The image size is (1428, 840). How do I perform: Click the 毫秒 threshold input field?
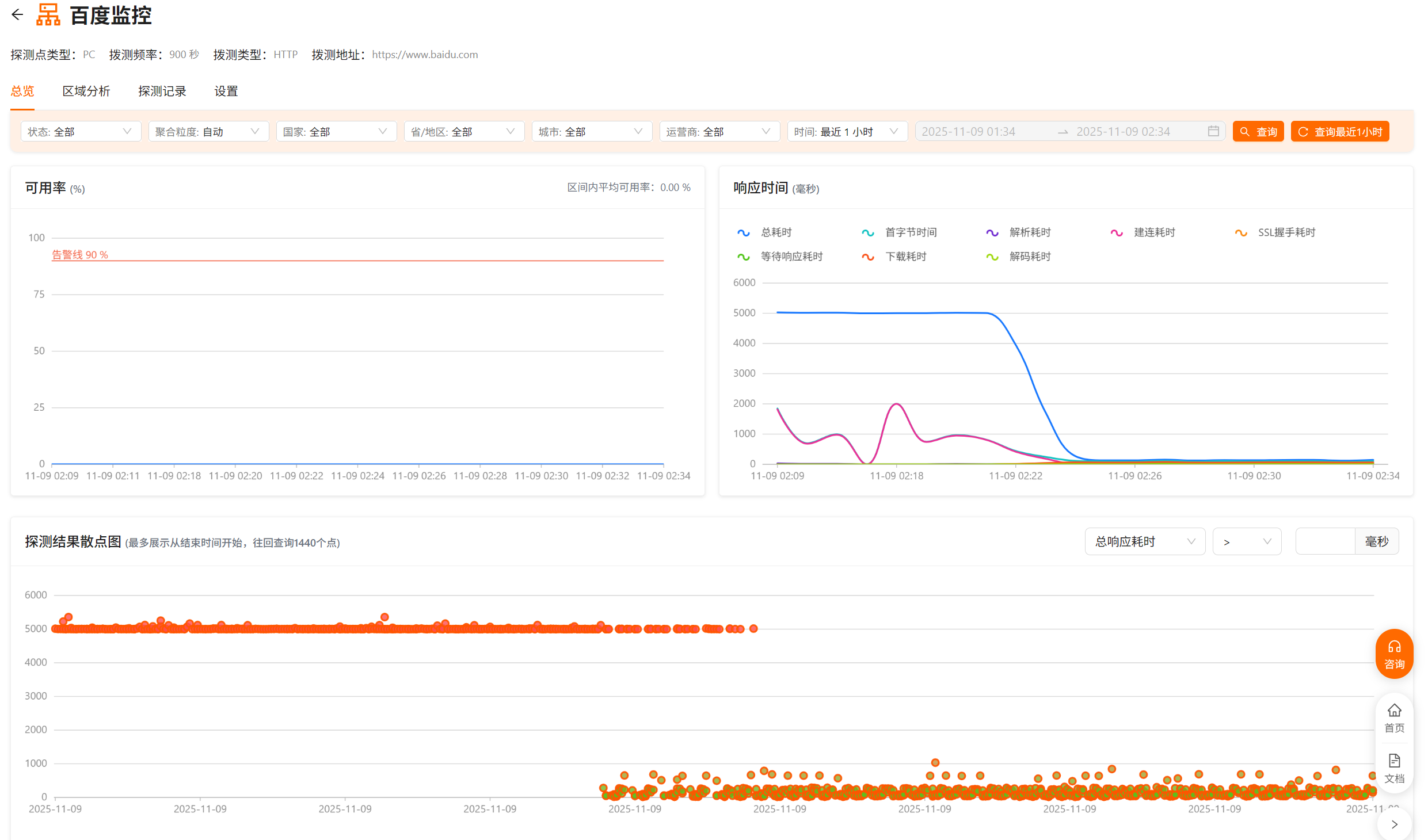point(1325,541)
